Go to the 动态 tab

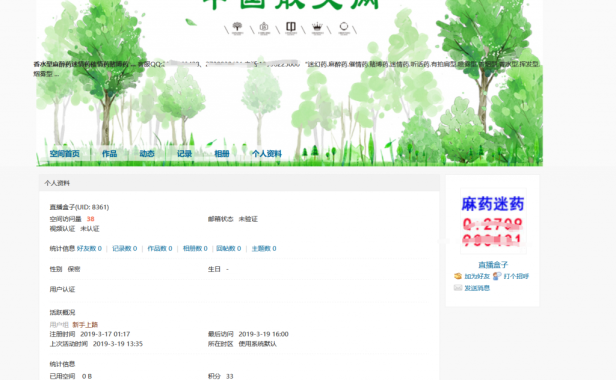coord(147,154)
